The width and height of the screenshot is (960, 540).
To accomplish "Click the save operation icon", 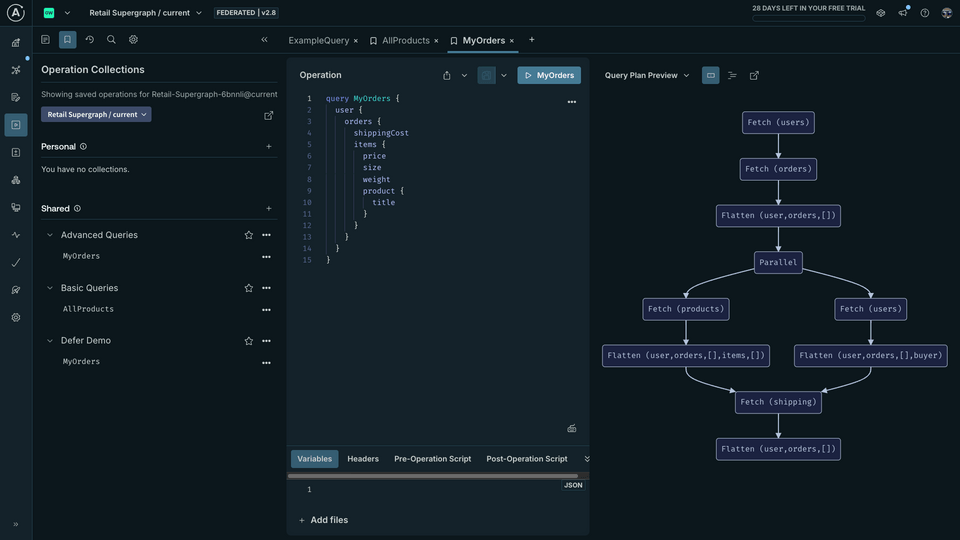I will click(486, 75).
